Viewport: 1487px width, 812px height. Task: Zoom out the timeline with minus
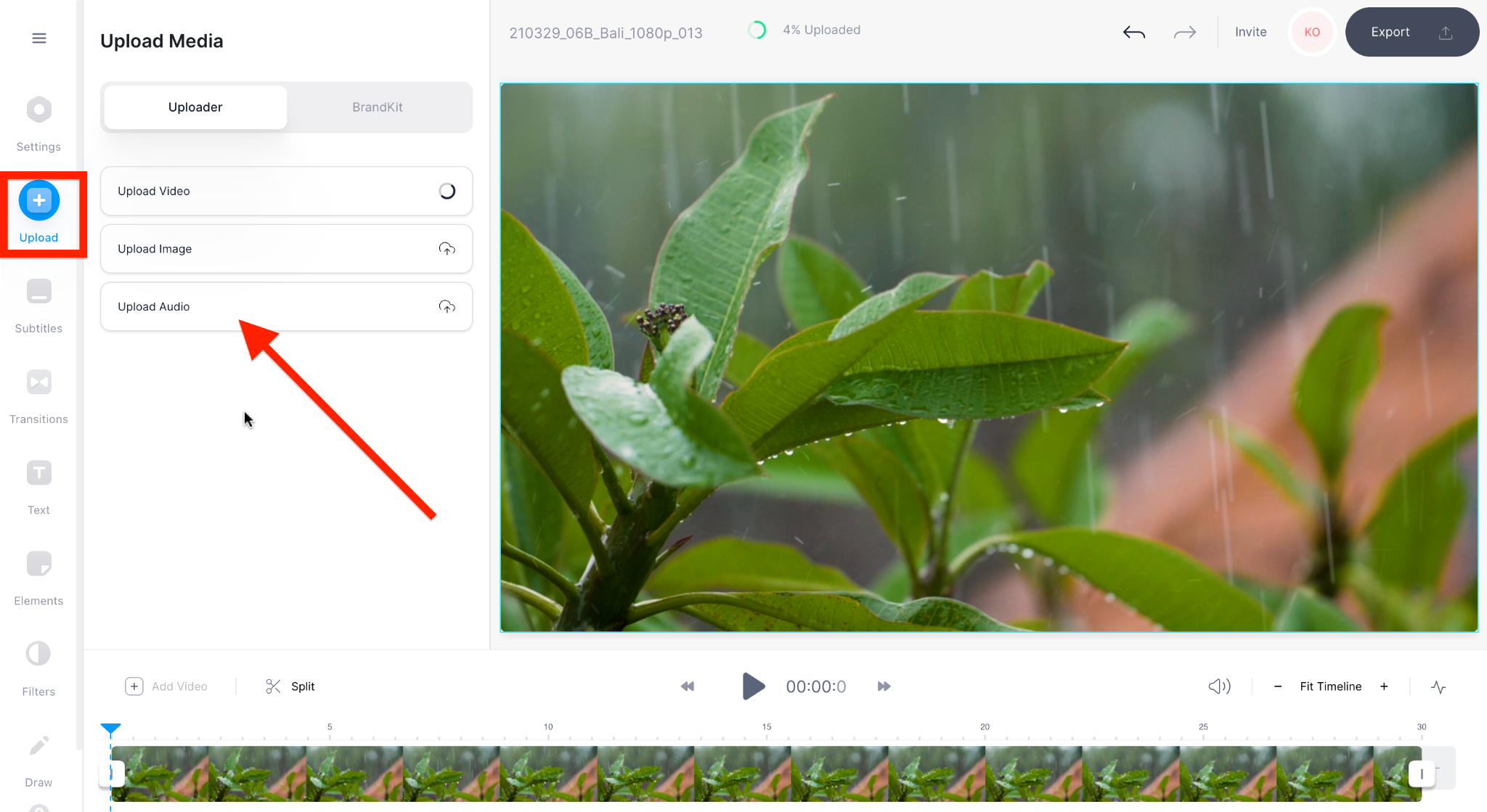[1278, 686]
